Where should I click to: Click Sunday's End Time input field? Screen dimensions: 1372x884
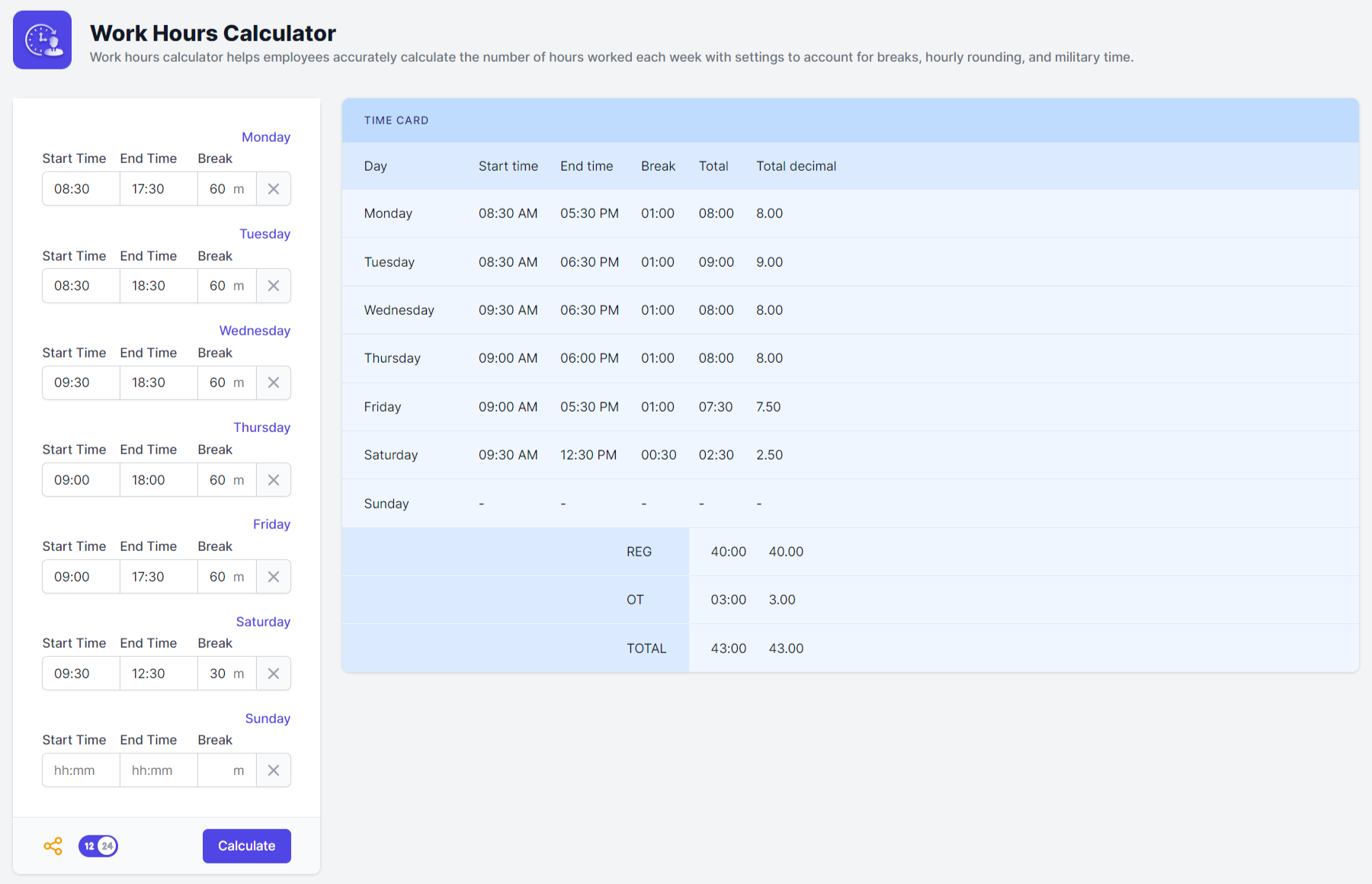click(x=159, y=770)
